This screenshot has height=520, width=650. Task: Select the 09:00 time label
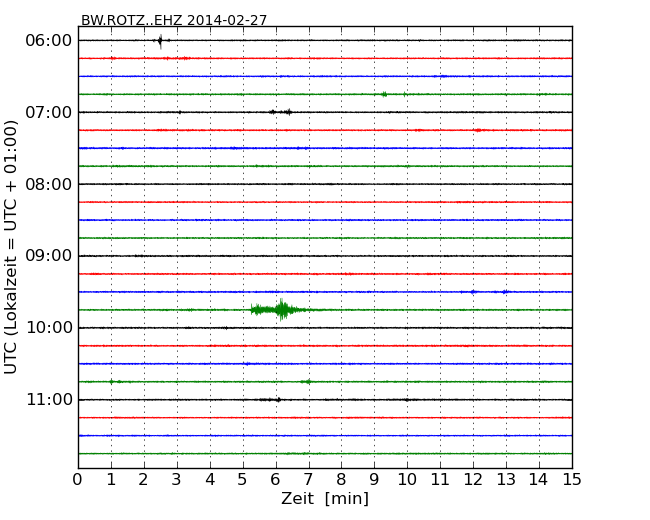click(x=48, y=256)
